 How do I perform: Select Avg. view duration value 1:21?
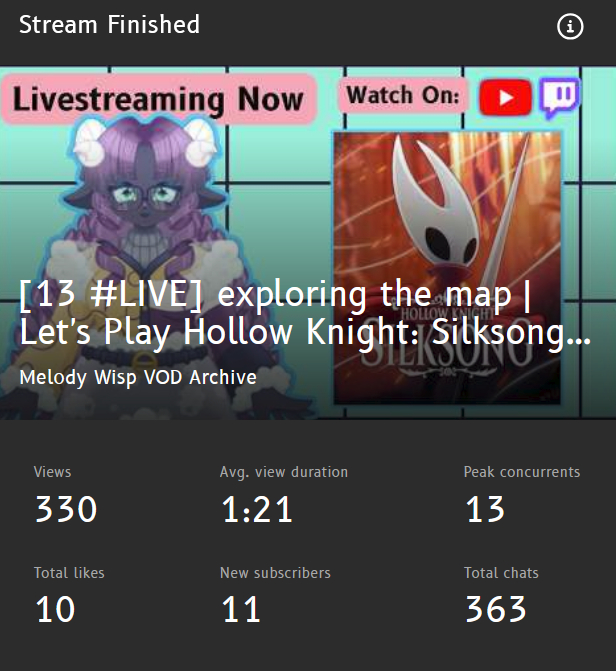[x=257, y=509]
